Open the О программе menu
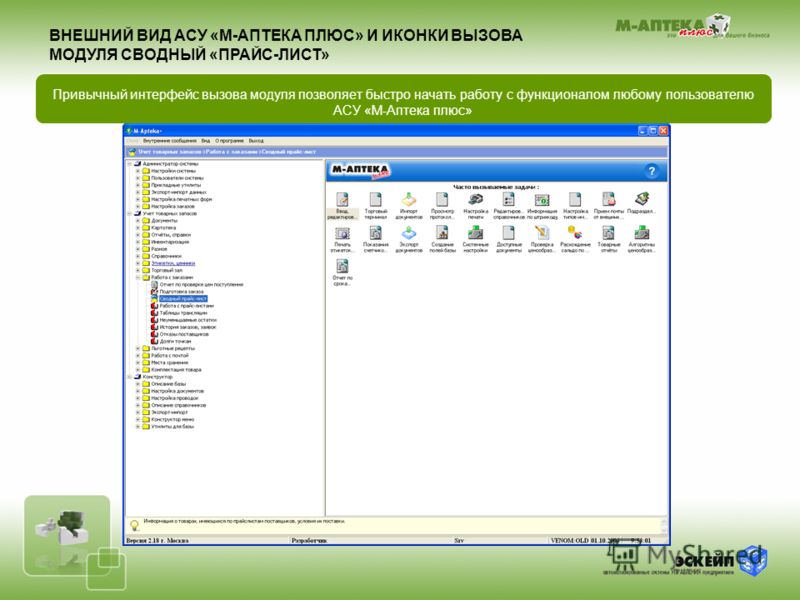 coord(229,141)
